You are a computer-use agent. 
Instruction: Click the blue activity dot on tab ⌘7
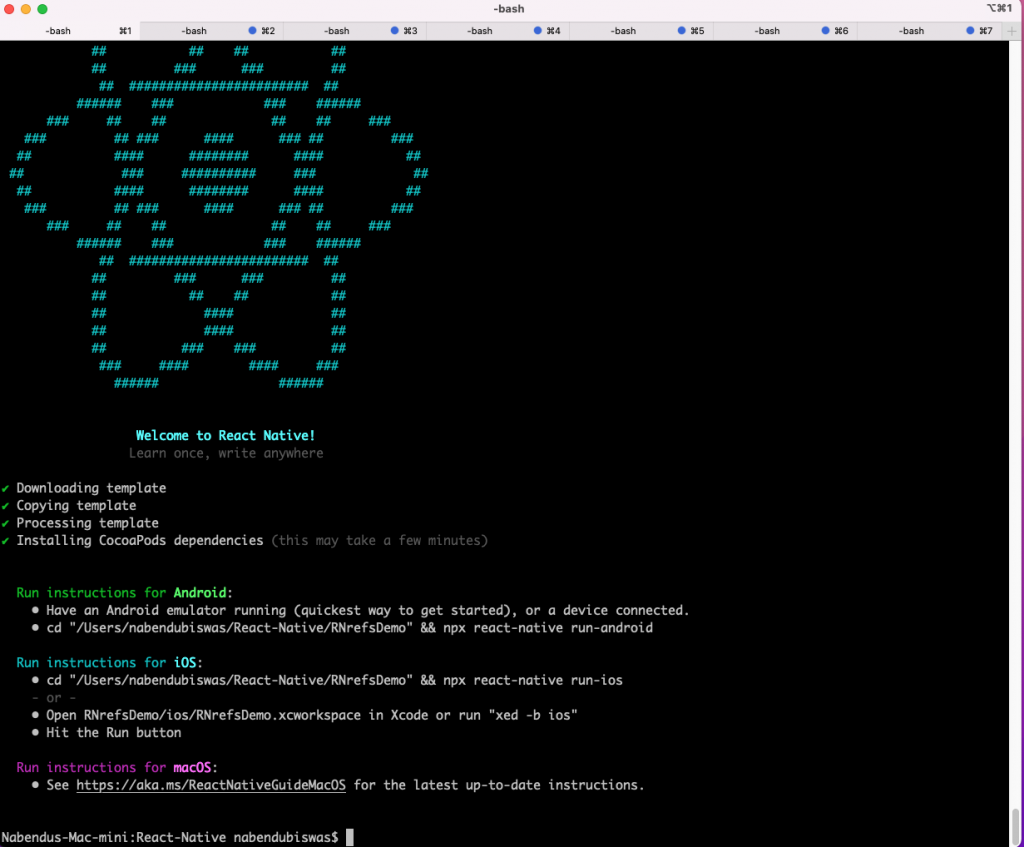click(x=970, y=31)
